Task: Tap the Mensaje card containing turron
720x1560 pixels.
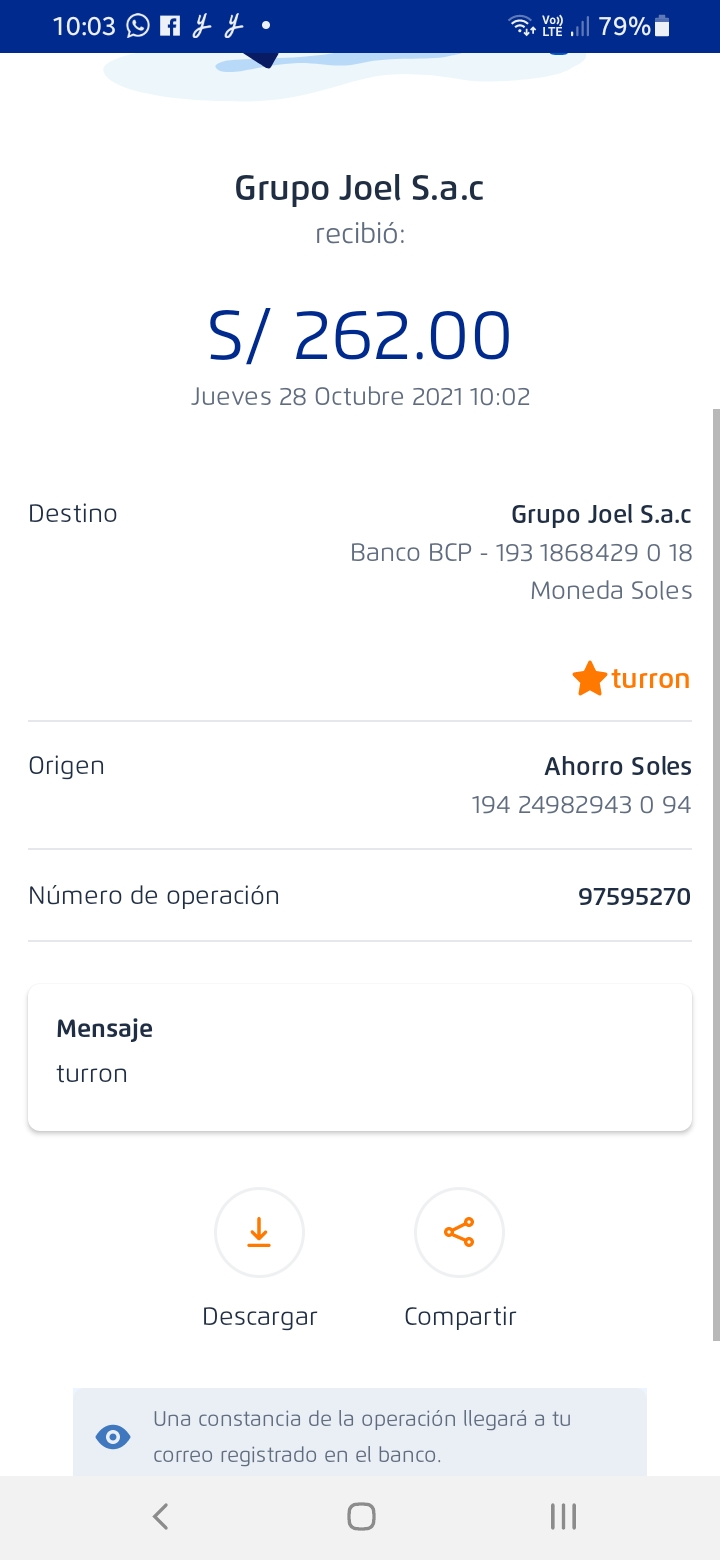Action: (x=360, y=1057)
